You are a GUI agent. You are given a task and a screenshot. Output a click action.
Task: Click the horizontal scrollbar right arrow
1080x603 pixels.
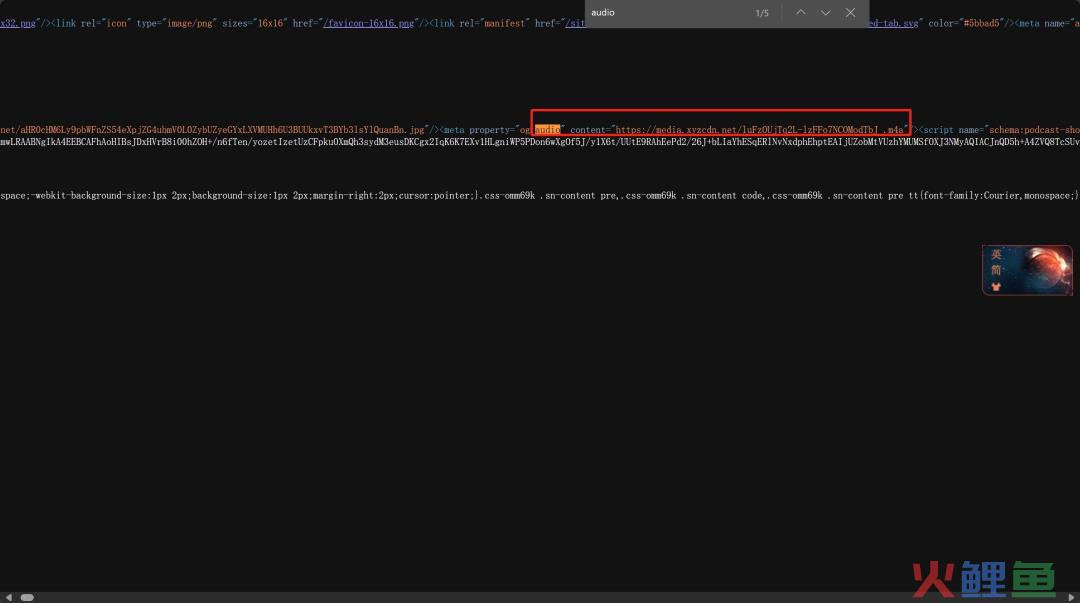pyautogui.click(x=1071, y=597)
